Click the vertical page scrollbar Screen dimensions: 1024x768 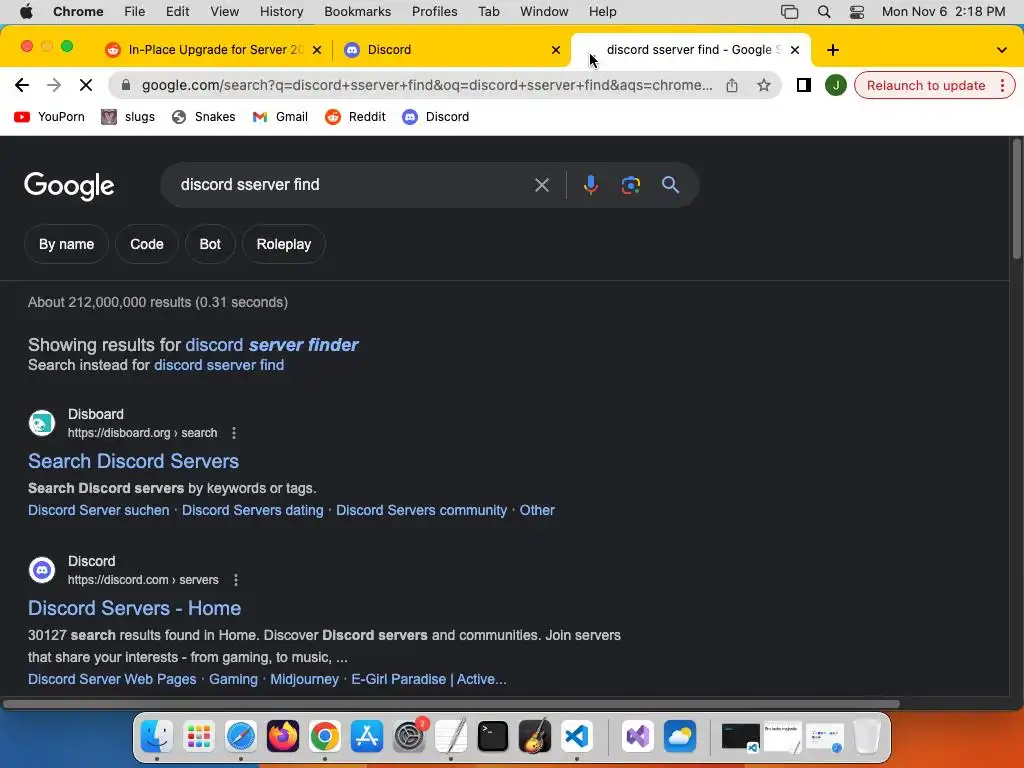click(1016, 199)
